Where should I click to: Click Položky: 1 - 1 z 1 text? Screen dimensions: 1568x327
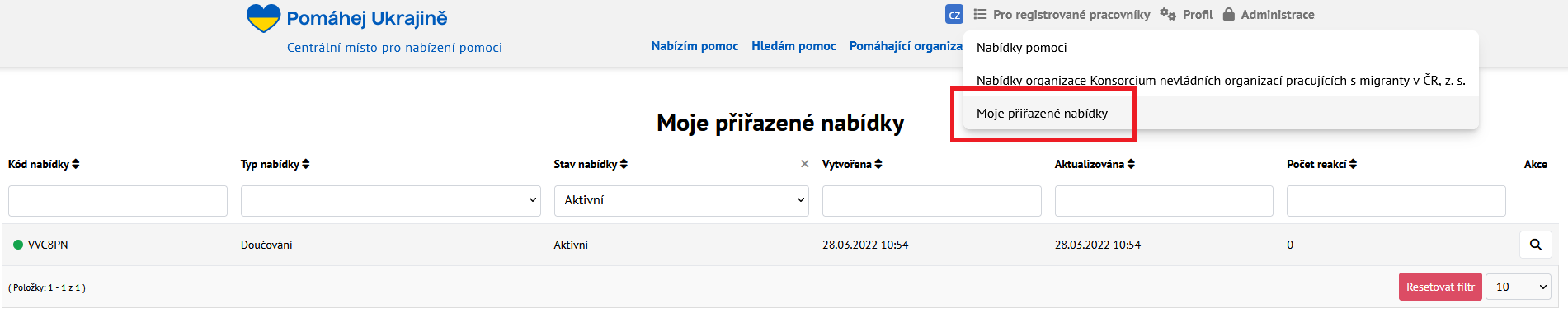[x=47, y=287]
